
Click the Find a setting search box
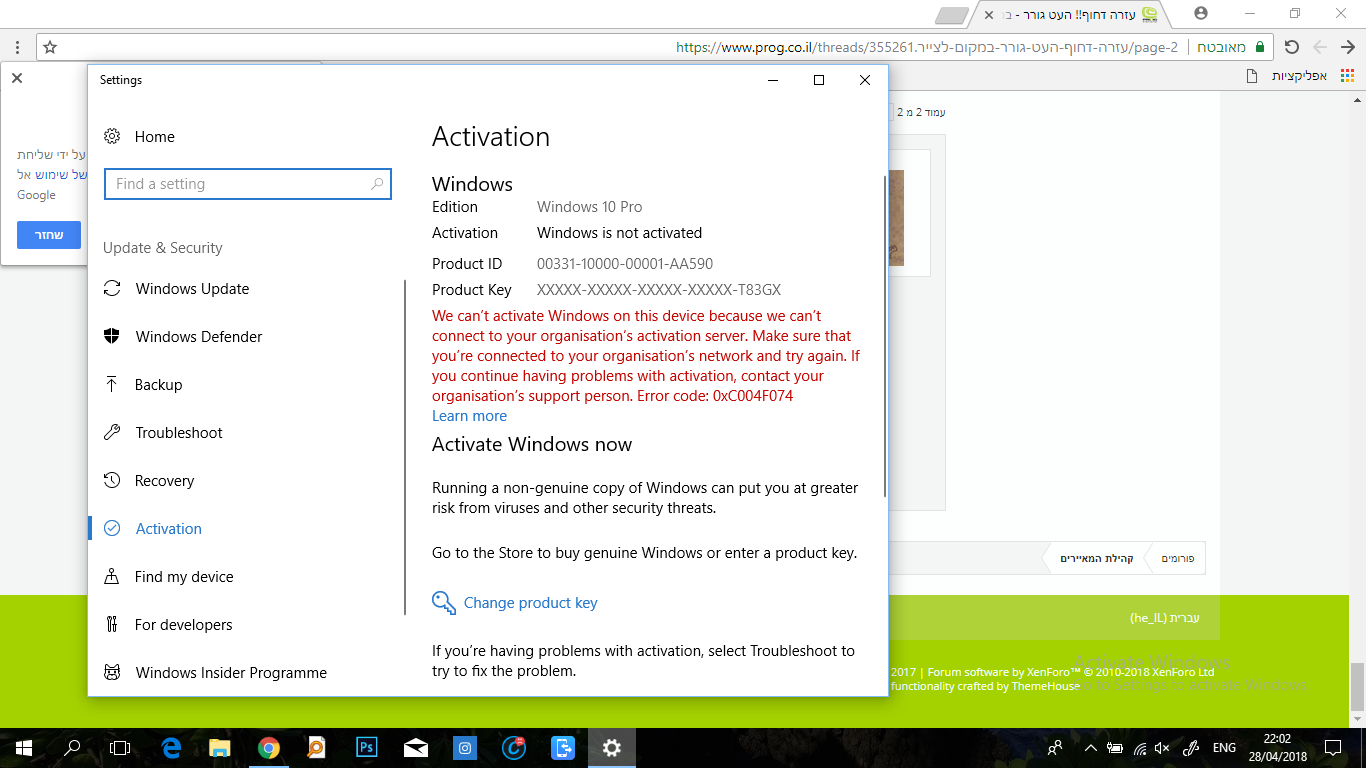248,184
